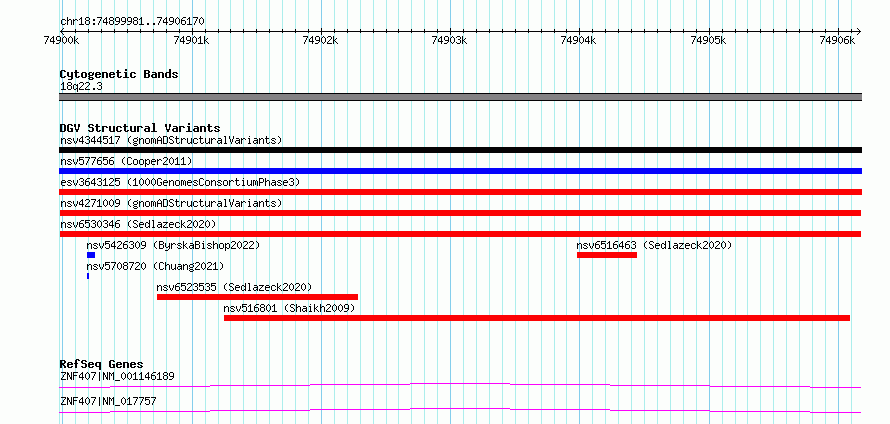Click the gray 18q22.3 cytoband bar
890x424 pixels.
pyautogui.click(x=460, y=97)
